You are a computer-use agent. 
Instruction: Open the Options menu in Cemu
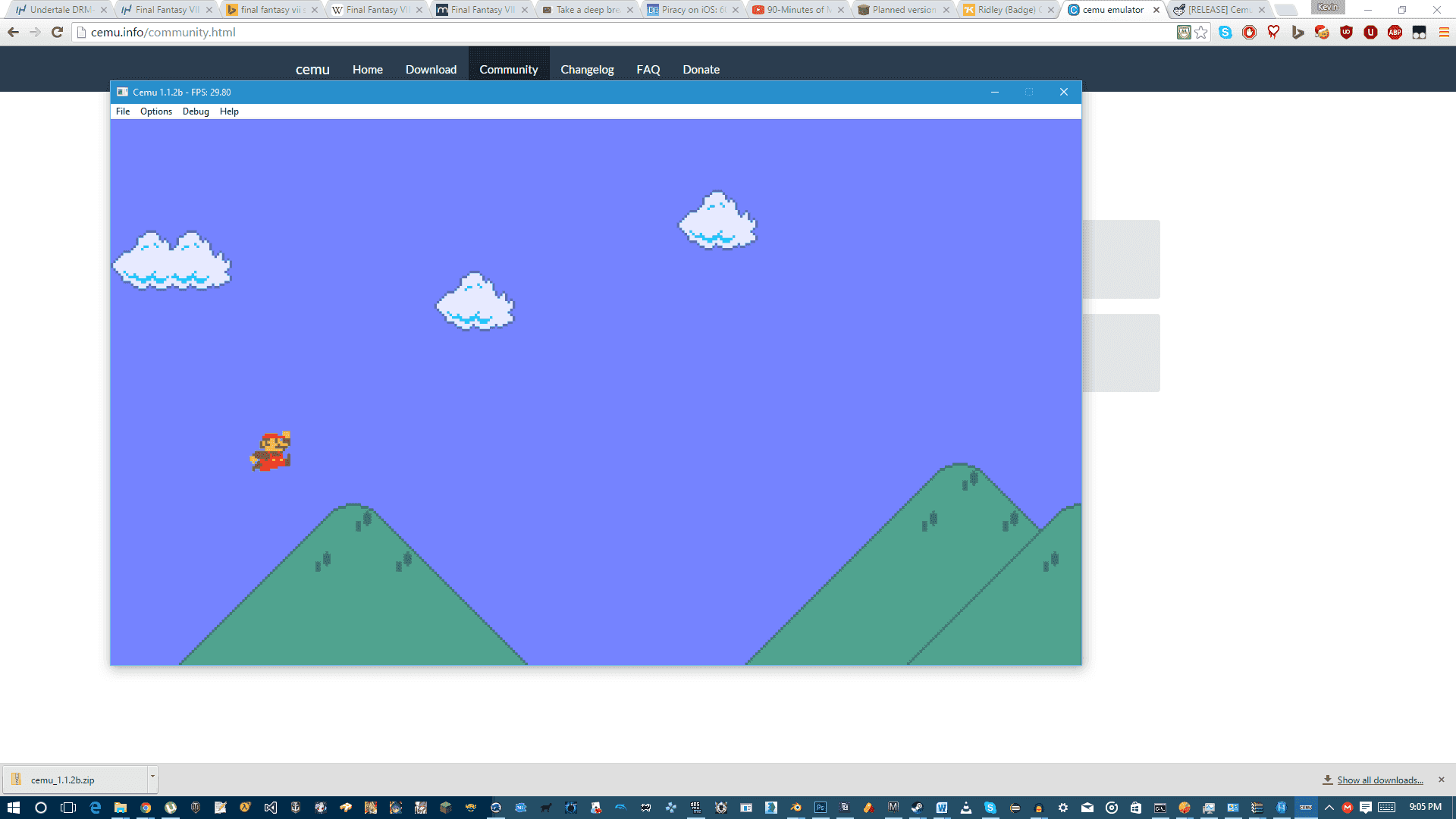[156, 111]
